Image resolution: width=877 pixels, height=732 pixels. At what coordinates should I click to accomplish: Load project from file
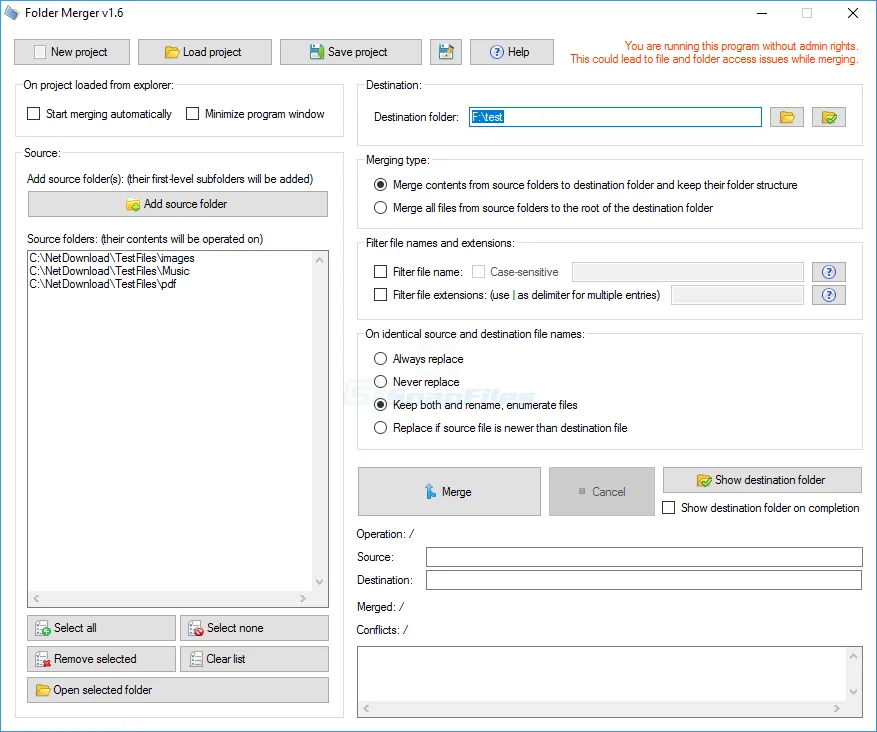(205, 52)
